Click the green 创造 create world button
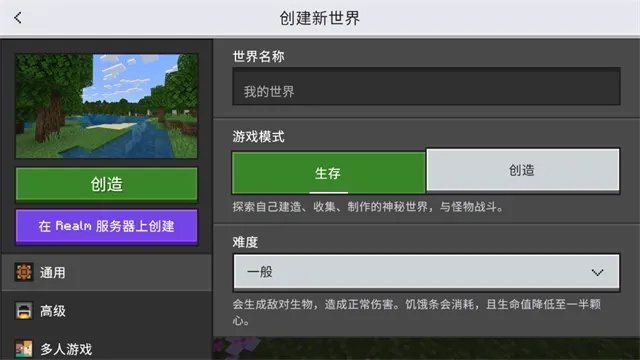The image size is (640, 360). [x=107, y=184]
